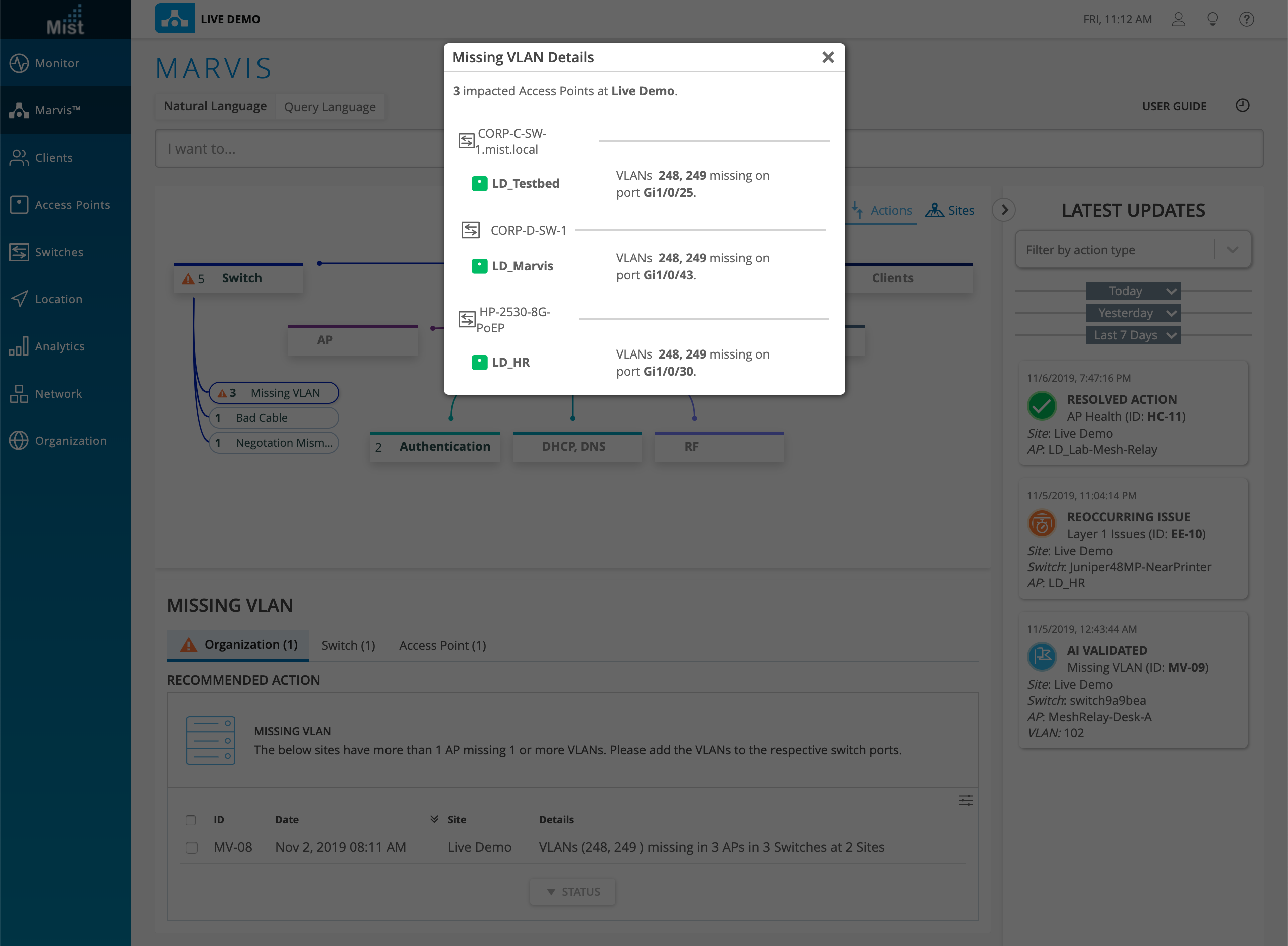Check the MV-08 row checkbox

coord(192,848)
